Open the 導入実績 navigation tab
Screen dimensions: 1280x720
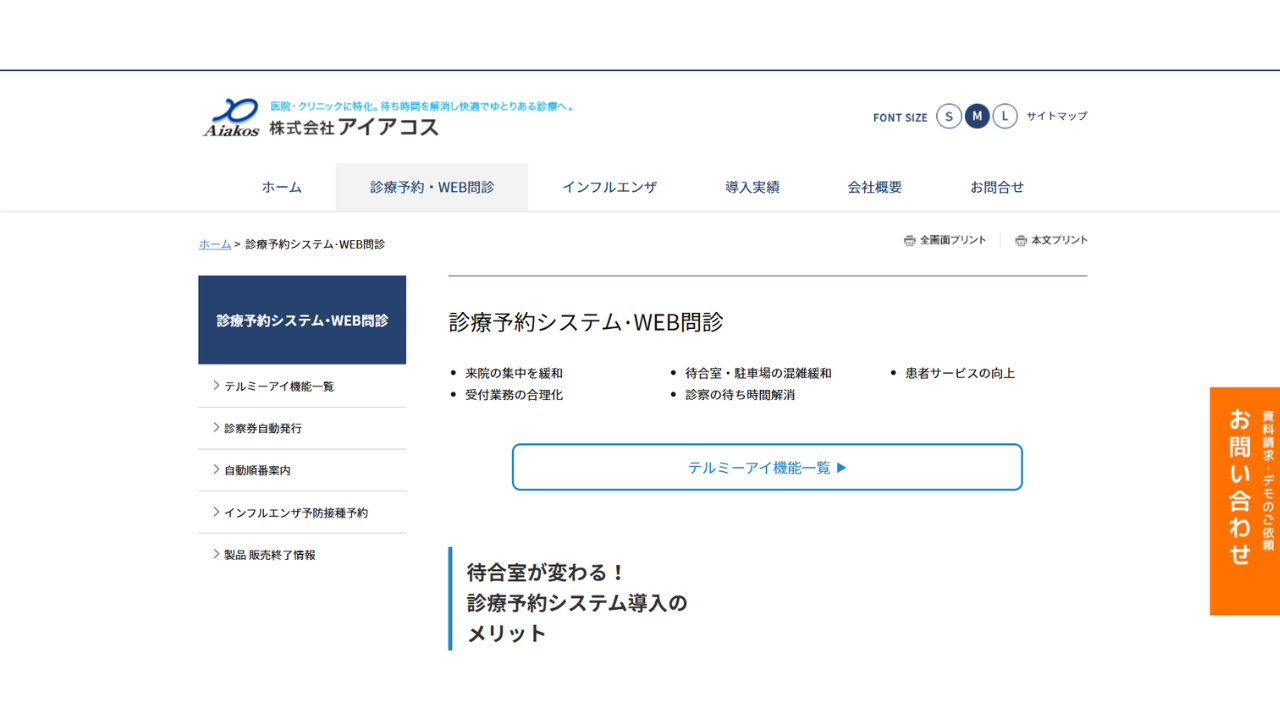pos(752,187)
